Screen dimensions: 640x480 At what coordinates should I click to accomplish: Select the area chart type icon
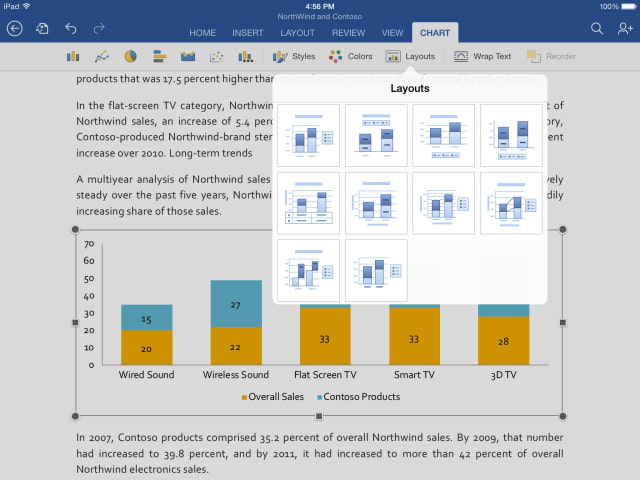(188, 57)
